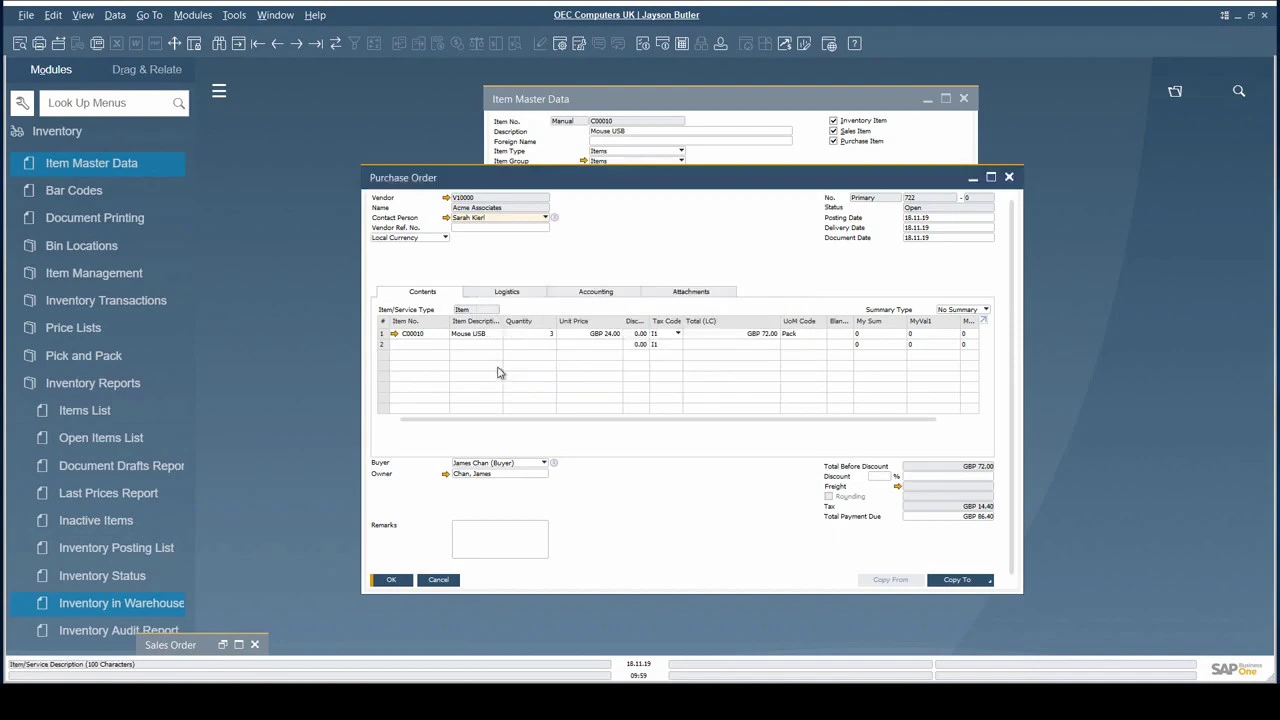Toggle the Inventory Item checkbox

point(833,121)
